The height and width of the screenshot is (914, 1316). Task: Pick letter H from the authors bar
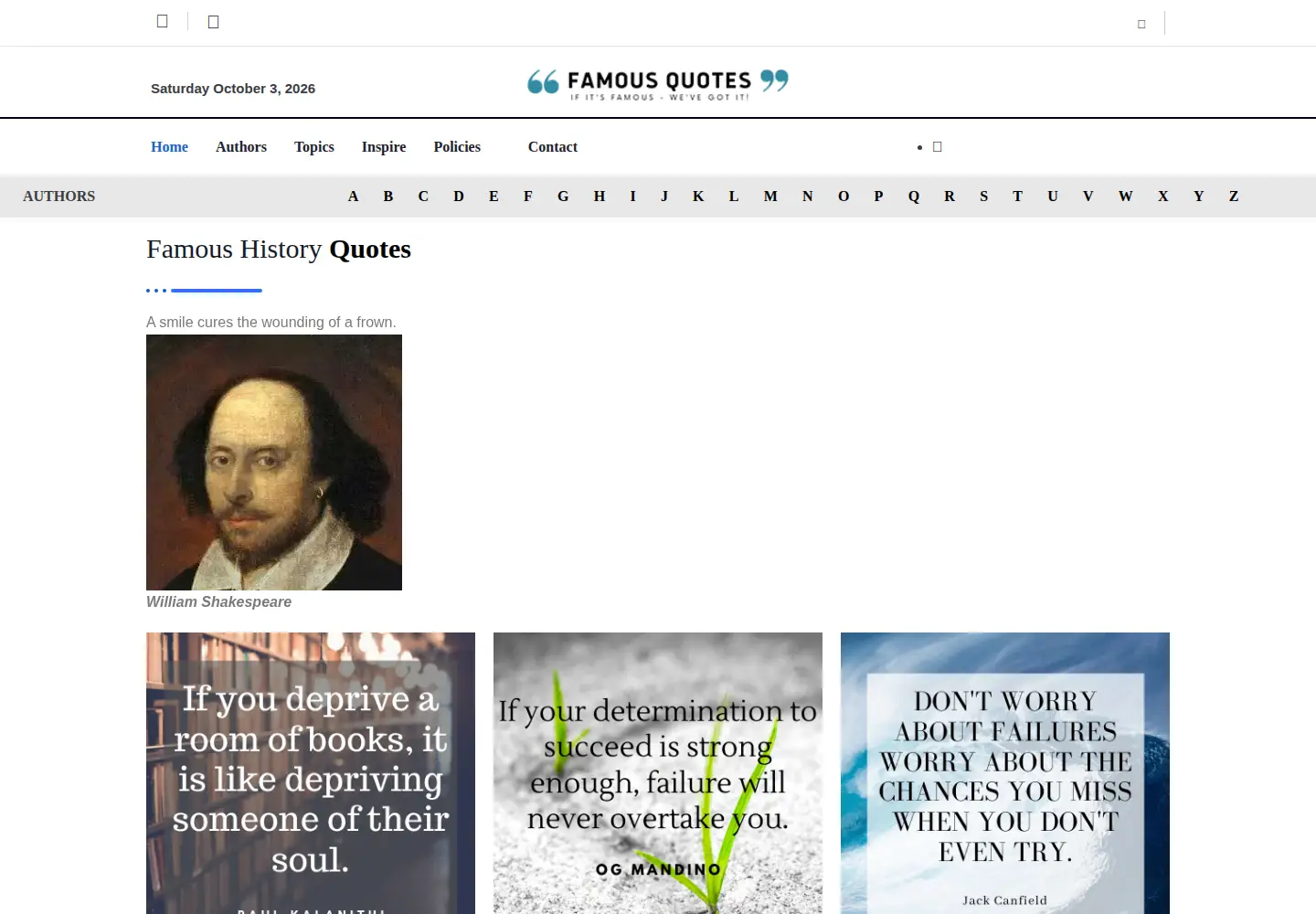pos(600,197)
